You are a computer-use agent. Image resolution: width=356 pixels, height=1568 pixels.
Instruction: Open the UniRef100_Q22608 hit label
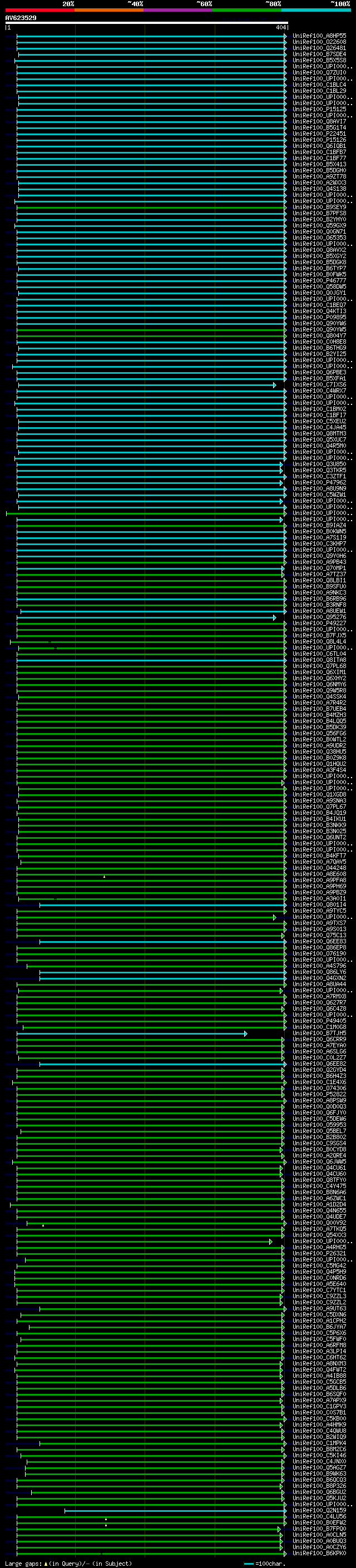319,43
